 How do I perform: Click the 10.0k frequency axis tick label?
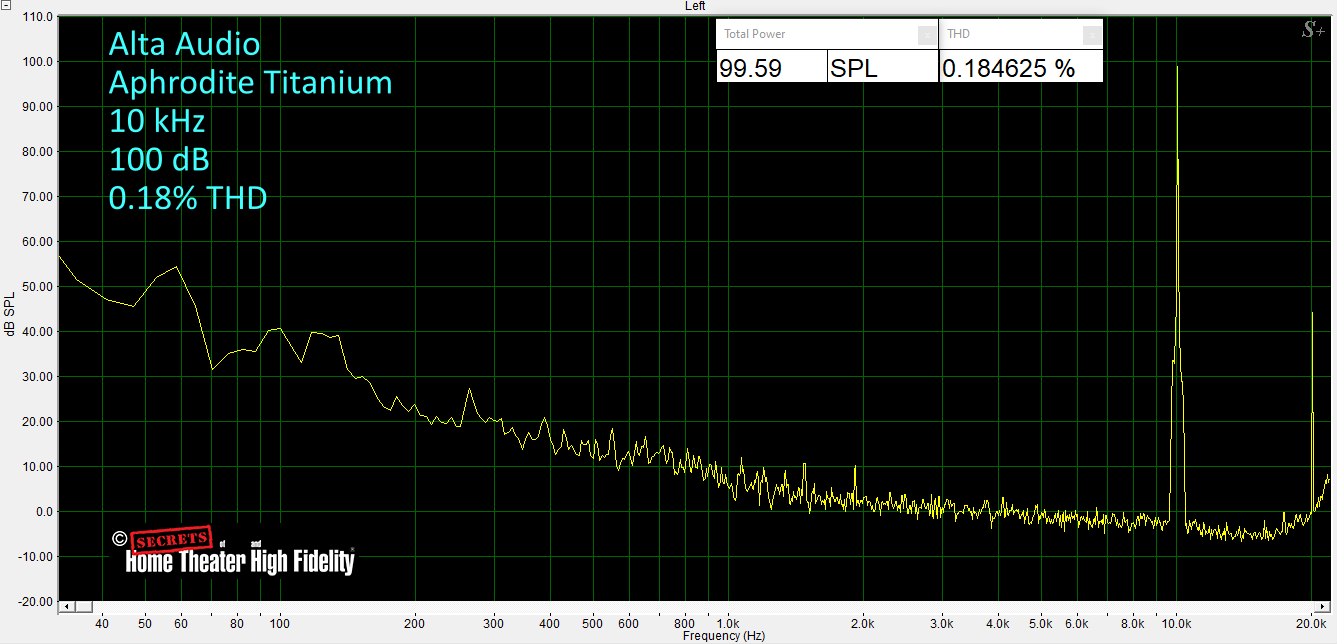click(1176, 623)
